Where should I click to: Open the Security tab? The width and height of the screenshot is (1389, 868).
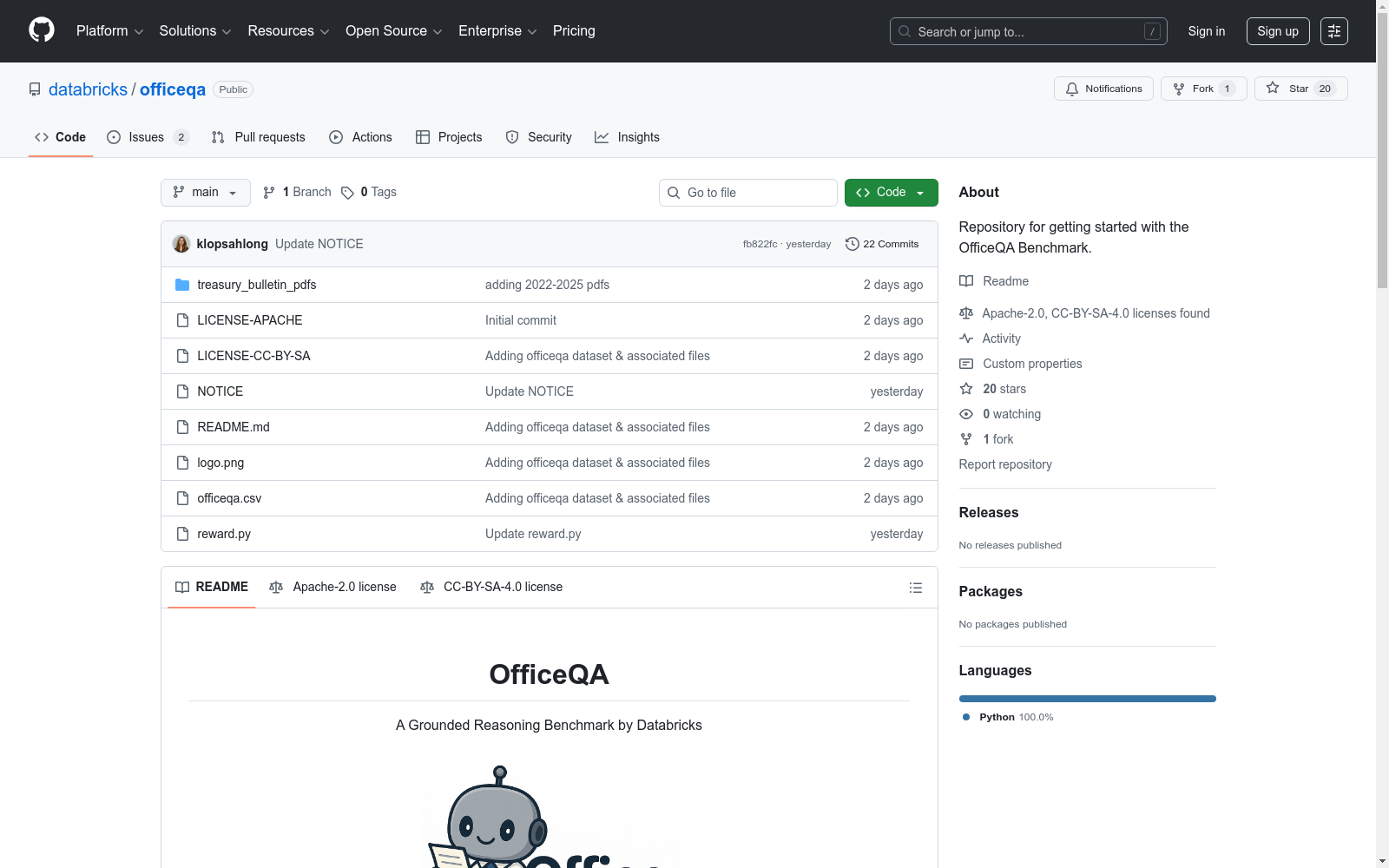click(539, 137)
